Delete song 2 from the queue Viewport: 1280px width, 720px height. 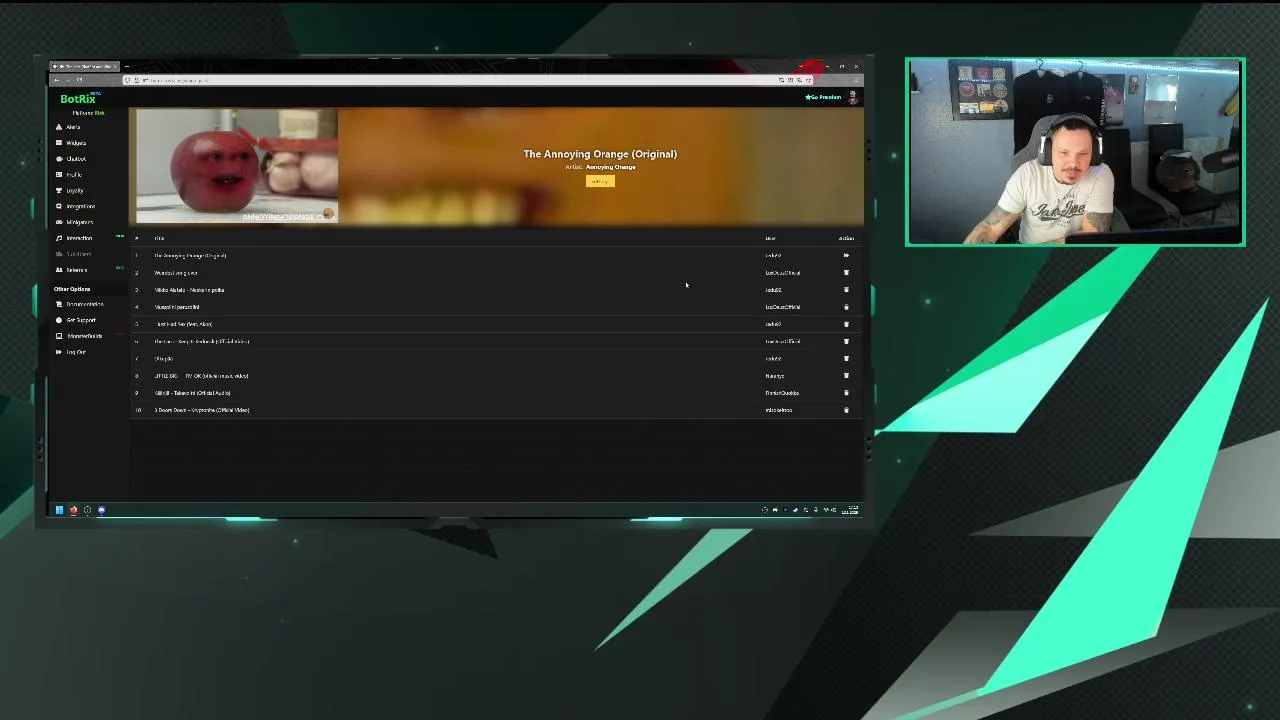[846, 273]
